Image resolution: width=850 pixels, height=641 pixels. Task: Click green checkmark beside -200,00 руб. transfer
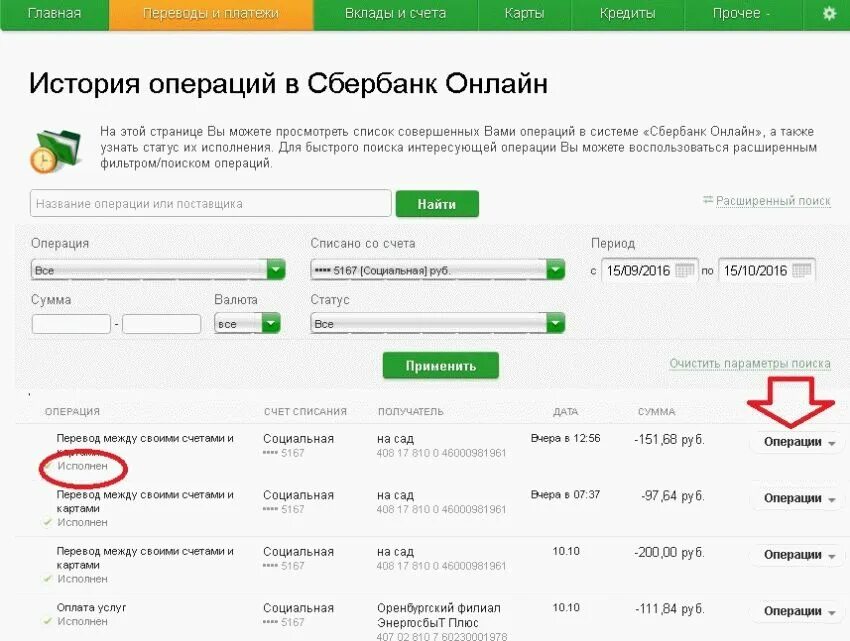(47, 579)
